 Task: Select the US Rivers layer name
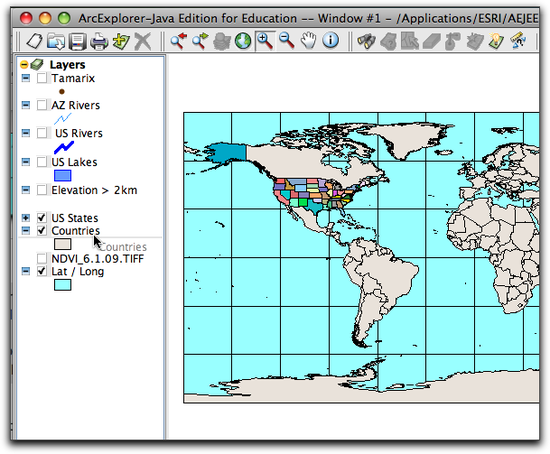click(79, 133)
